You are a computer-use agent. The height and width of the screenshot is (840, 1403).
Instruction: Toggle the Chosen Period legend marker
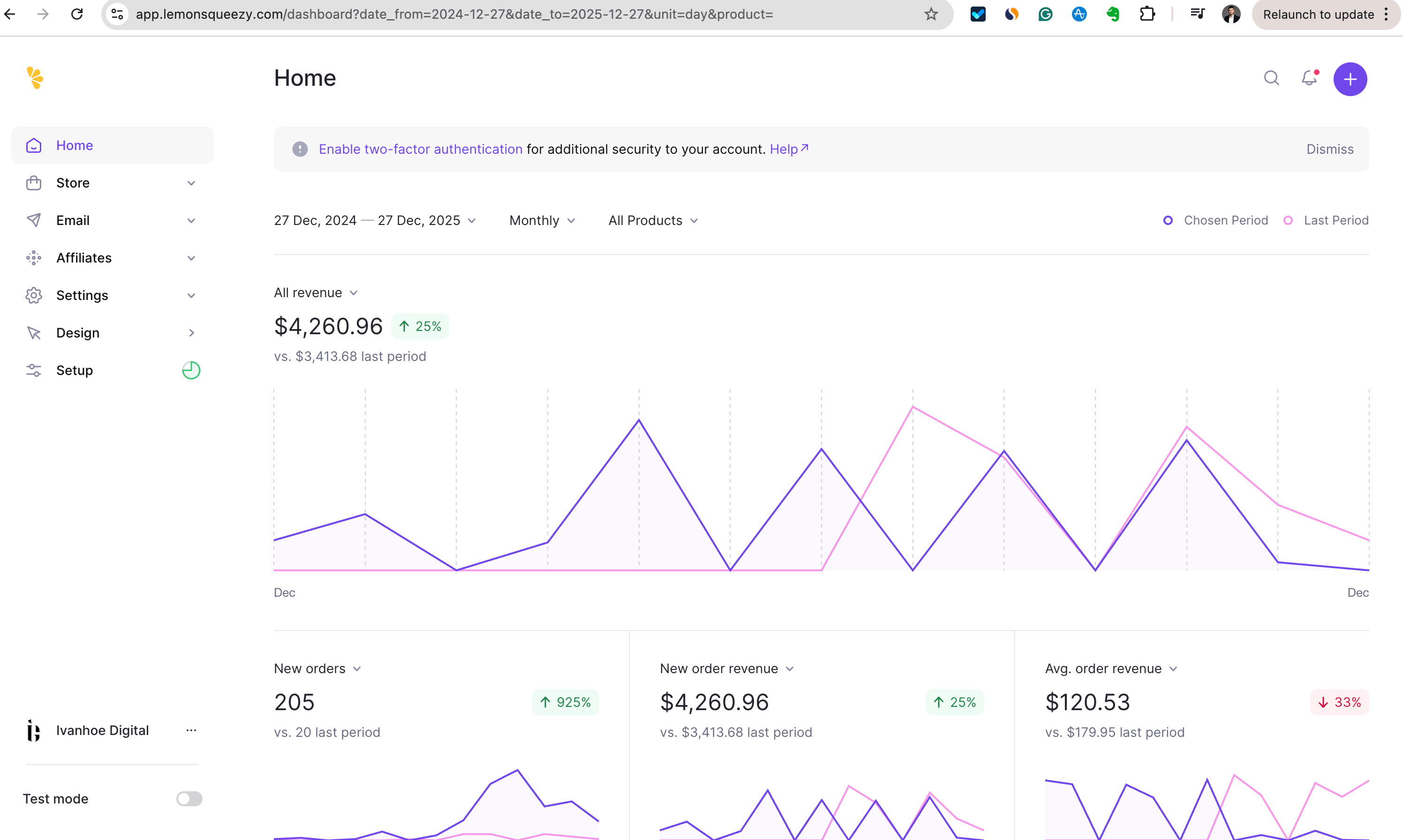pyautogui.click(x=1168, y=221)
